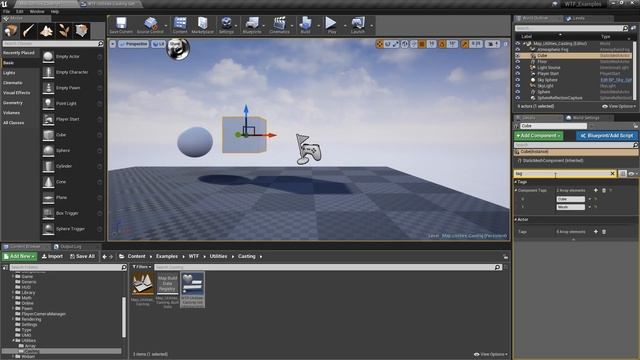Viewport: 640px width, 360px height.
Task: Switch to the Output Log tab
Action: (70, 247)
